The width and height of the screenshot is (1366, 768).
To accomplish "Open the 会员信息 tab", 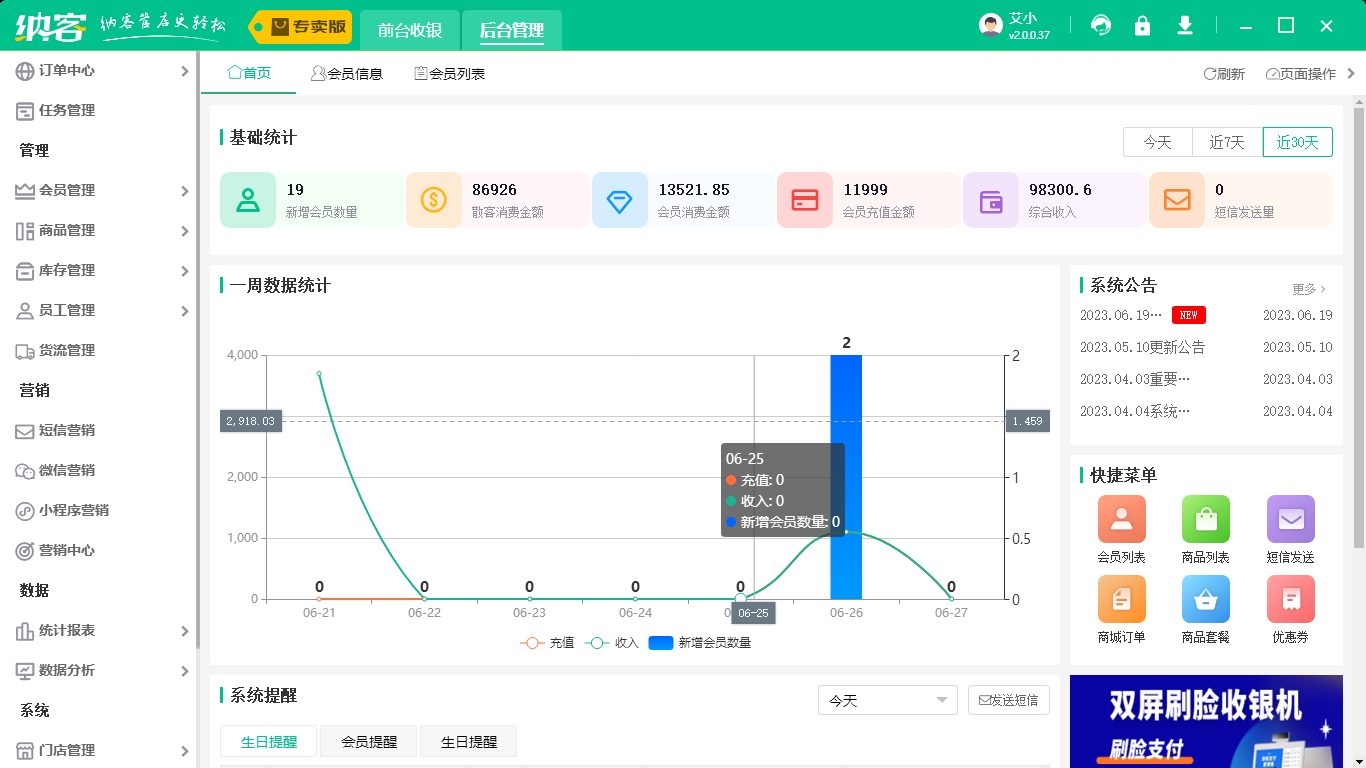I will 347,72.
